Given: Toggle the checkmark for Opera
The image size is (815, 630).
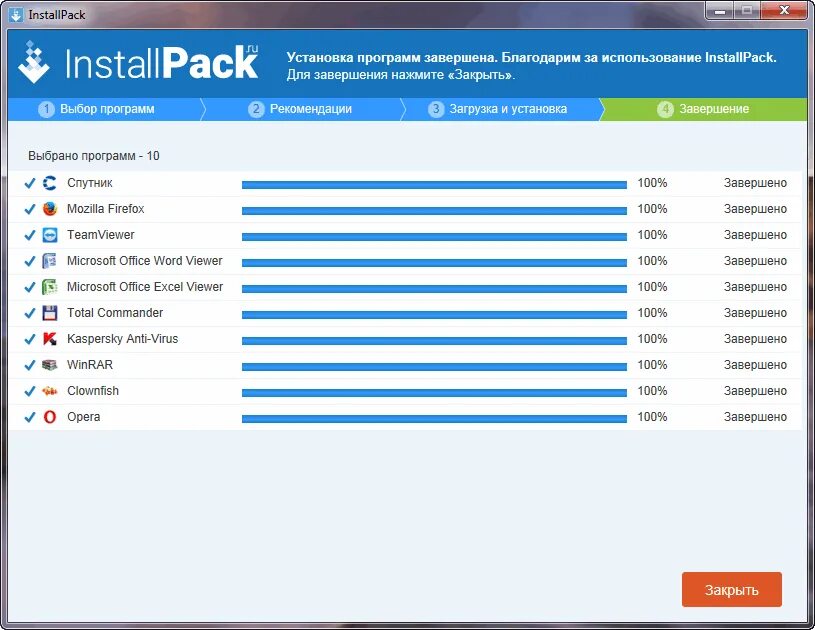Looking at the screenshot, I should [30, 417].
